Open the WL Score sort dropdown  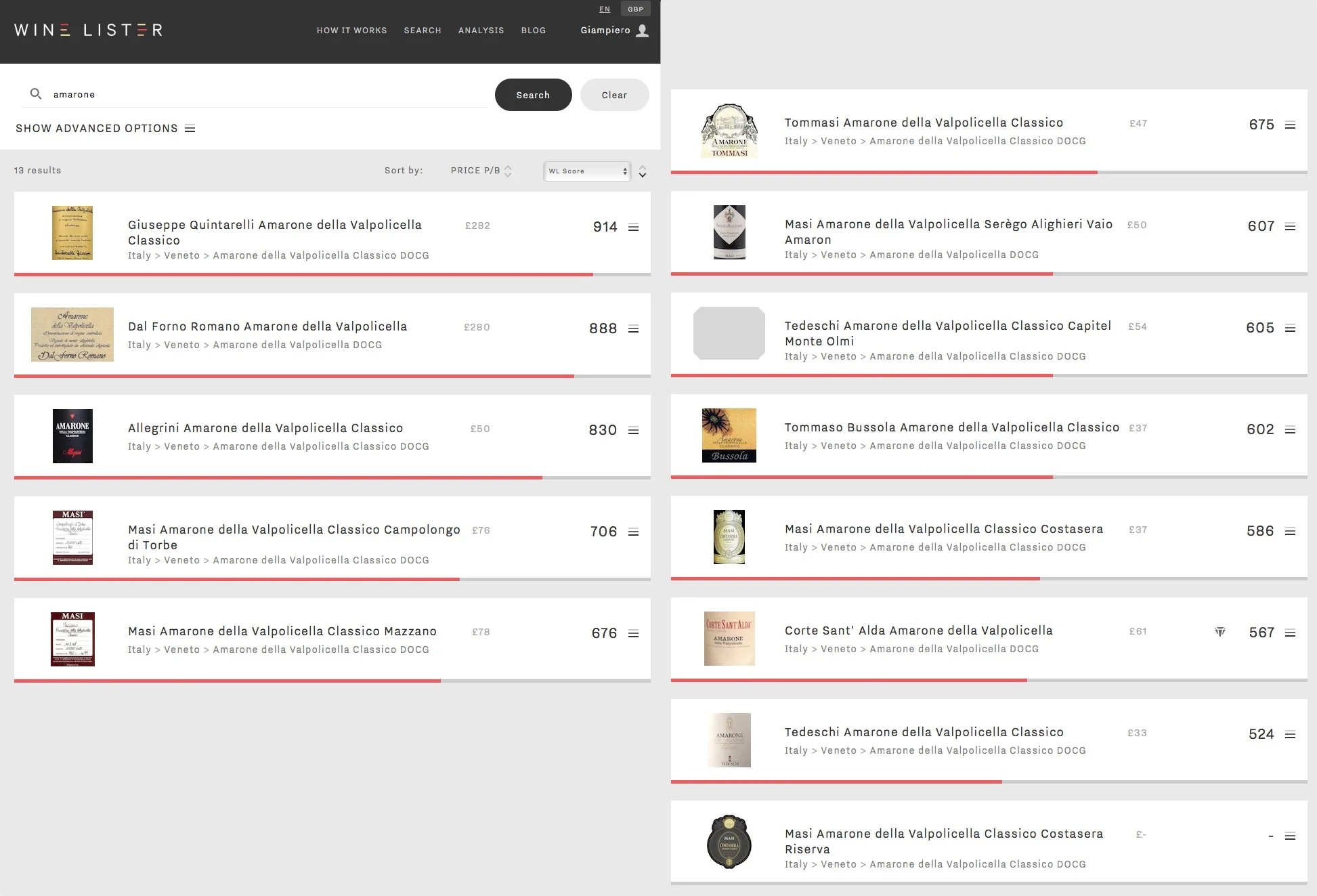(587, 171)
